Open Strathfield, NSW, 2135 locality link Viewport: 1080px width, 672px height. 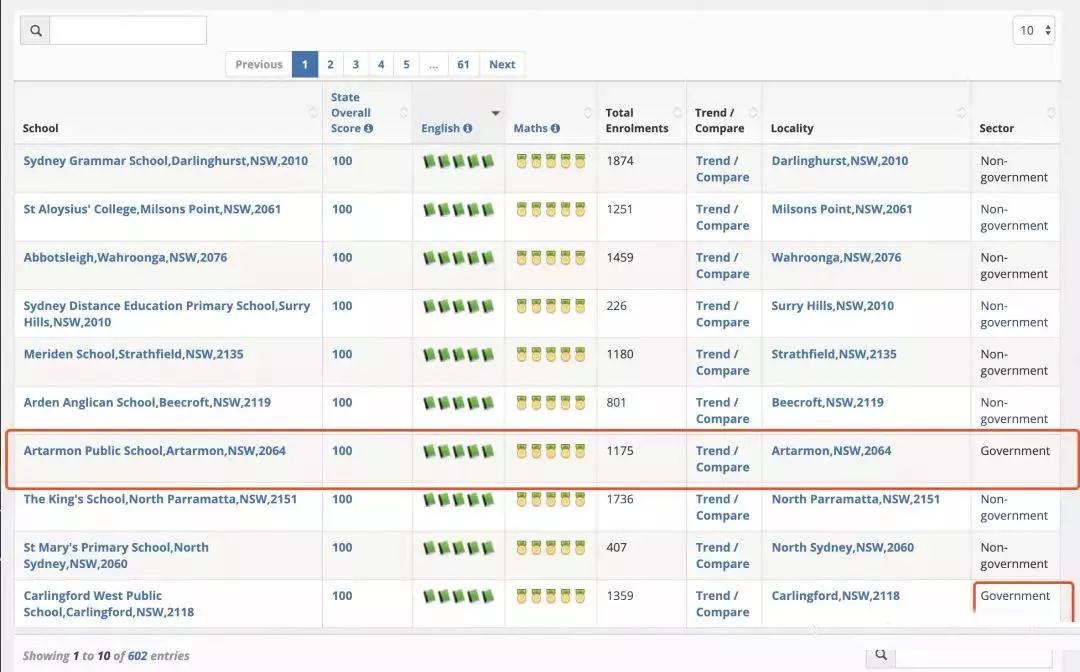click(834, 354)
